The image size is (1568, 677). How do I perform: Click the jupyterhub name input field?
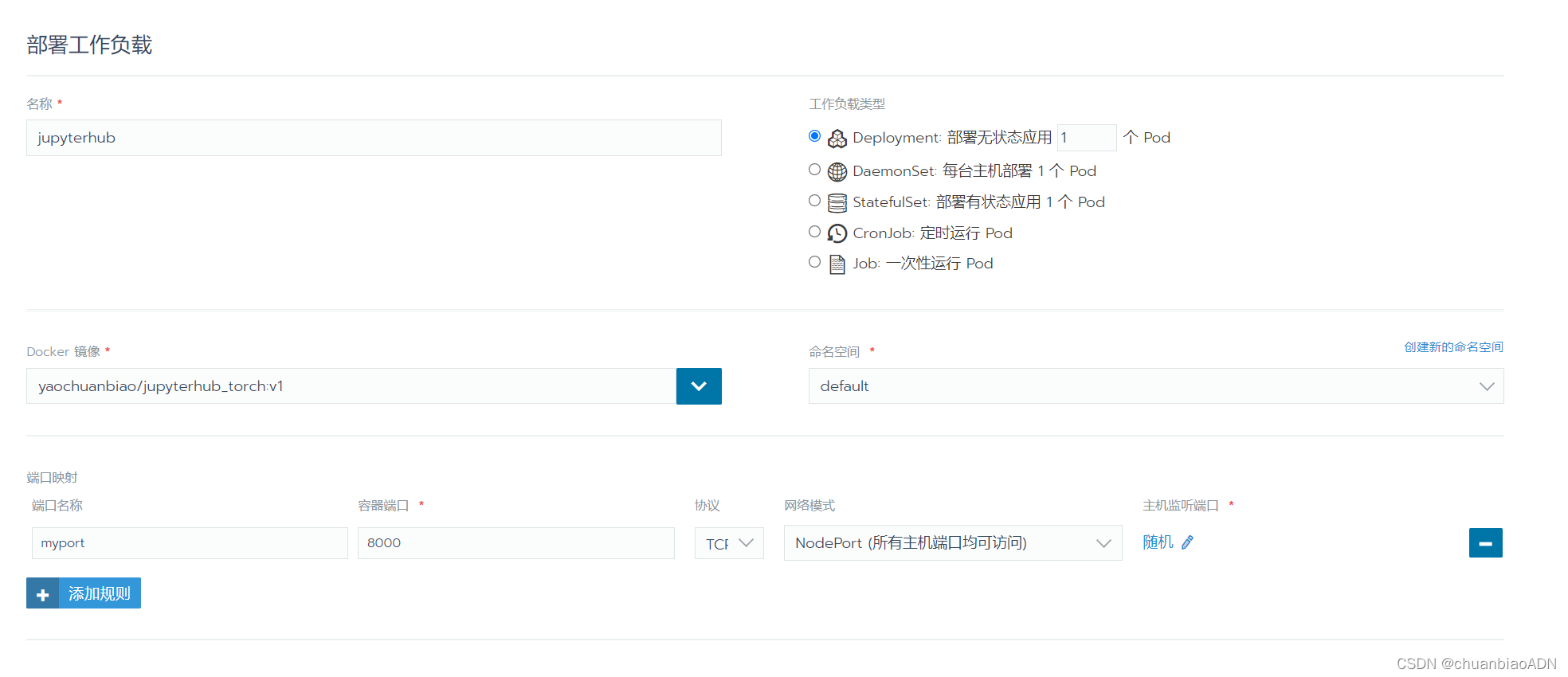374,138
